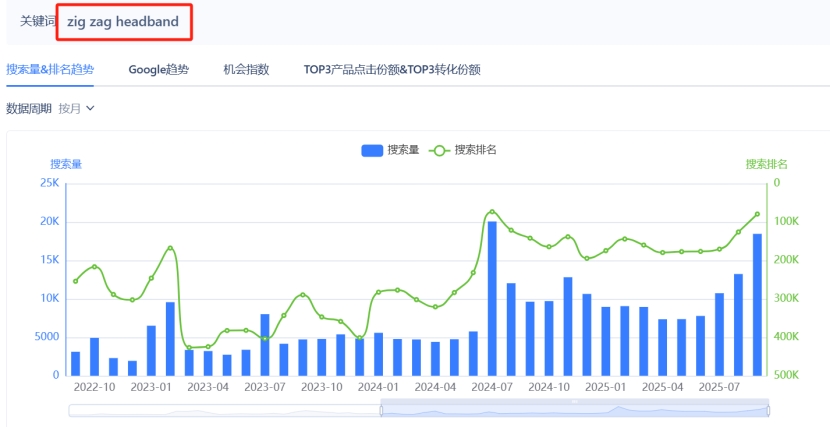Click the chevron arrow next to 按月
The width and height of the screenshot is (830, 427).
tap(90, 108)
